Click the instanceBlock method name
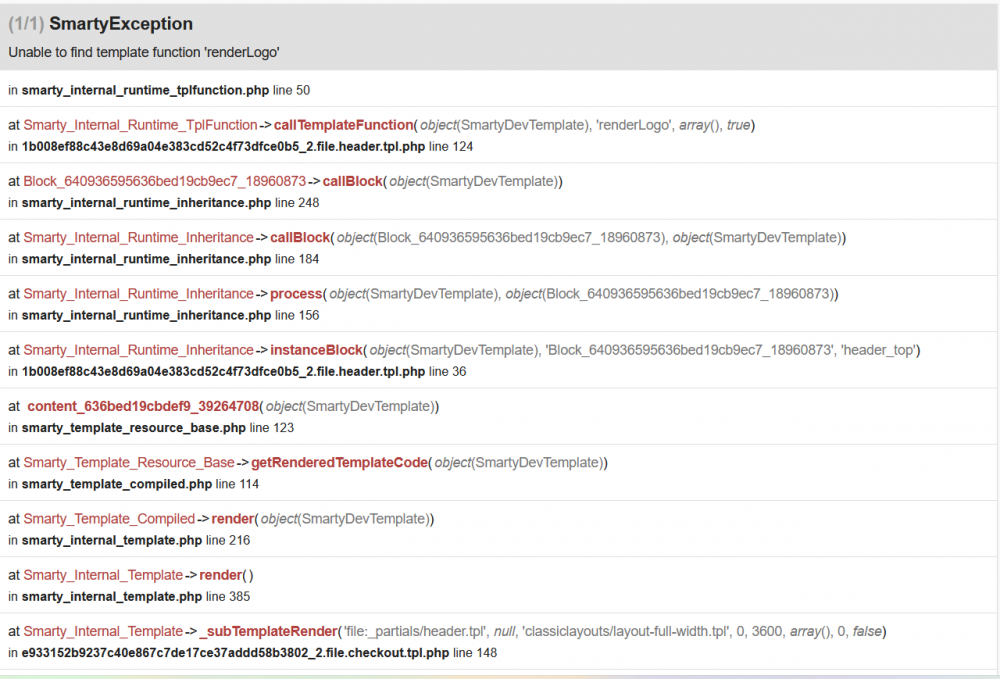The image size is (1000, 679). point(317,350)
